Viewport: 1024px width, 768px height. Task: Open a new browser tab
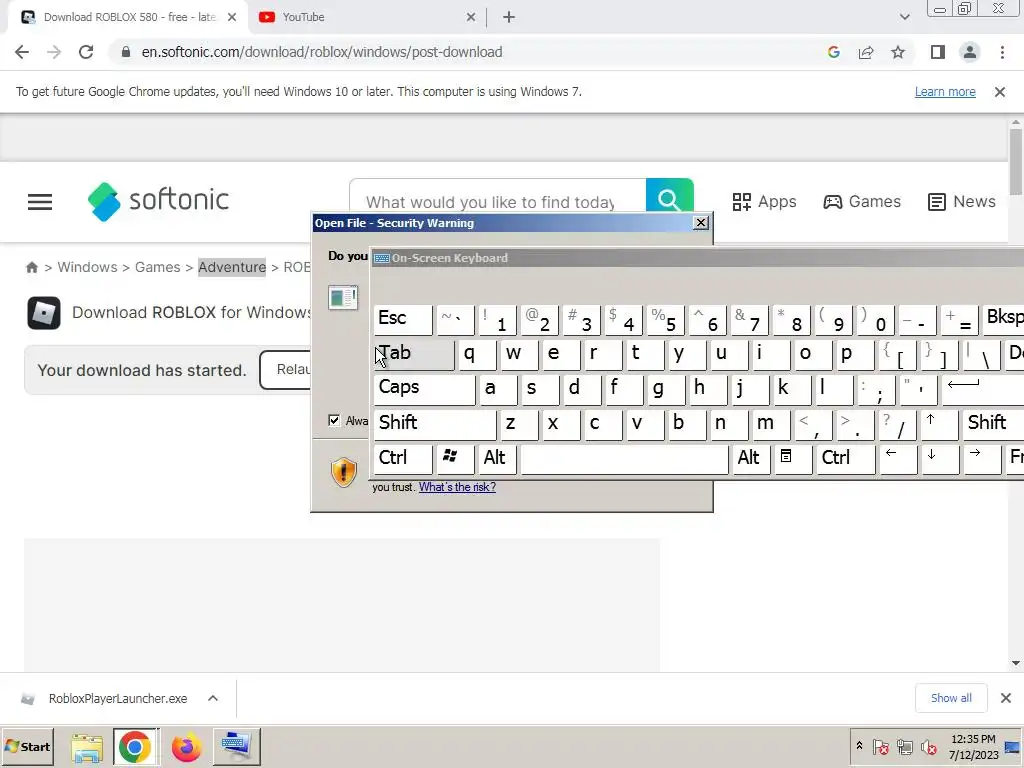tap(509, 17)
